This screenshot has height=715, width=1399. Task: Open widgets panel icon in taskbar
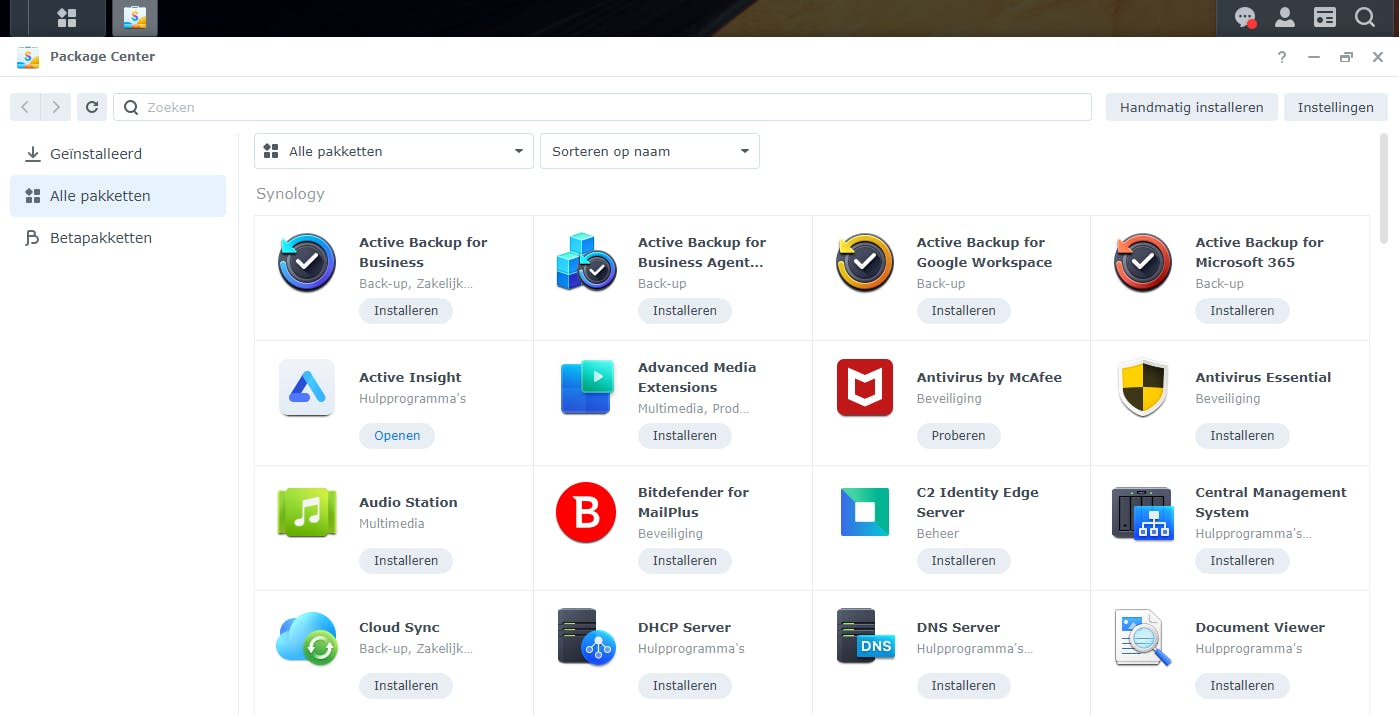click(1325, 17)
